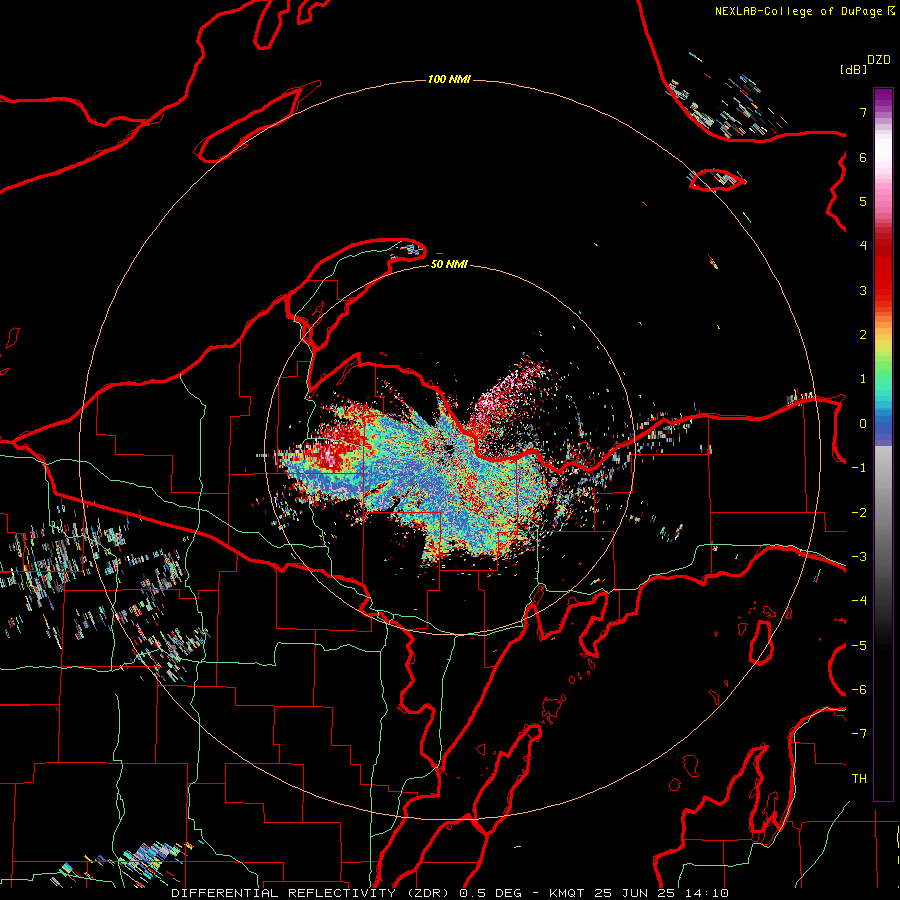Click the TH label below the scale
The height and width of the screenshot is (900, 900).
point(859,779)
